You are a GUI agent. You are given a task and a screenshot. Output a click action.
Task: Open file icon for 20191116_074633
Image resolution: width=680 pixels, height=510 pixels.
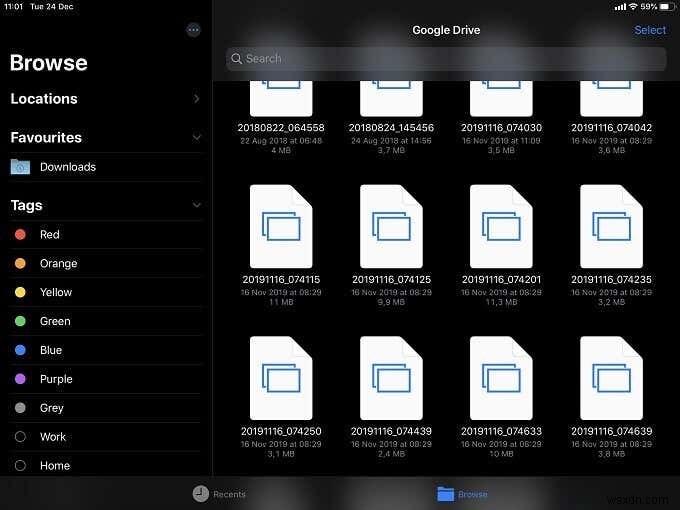[x=501, y=378]
